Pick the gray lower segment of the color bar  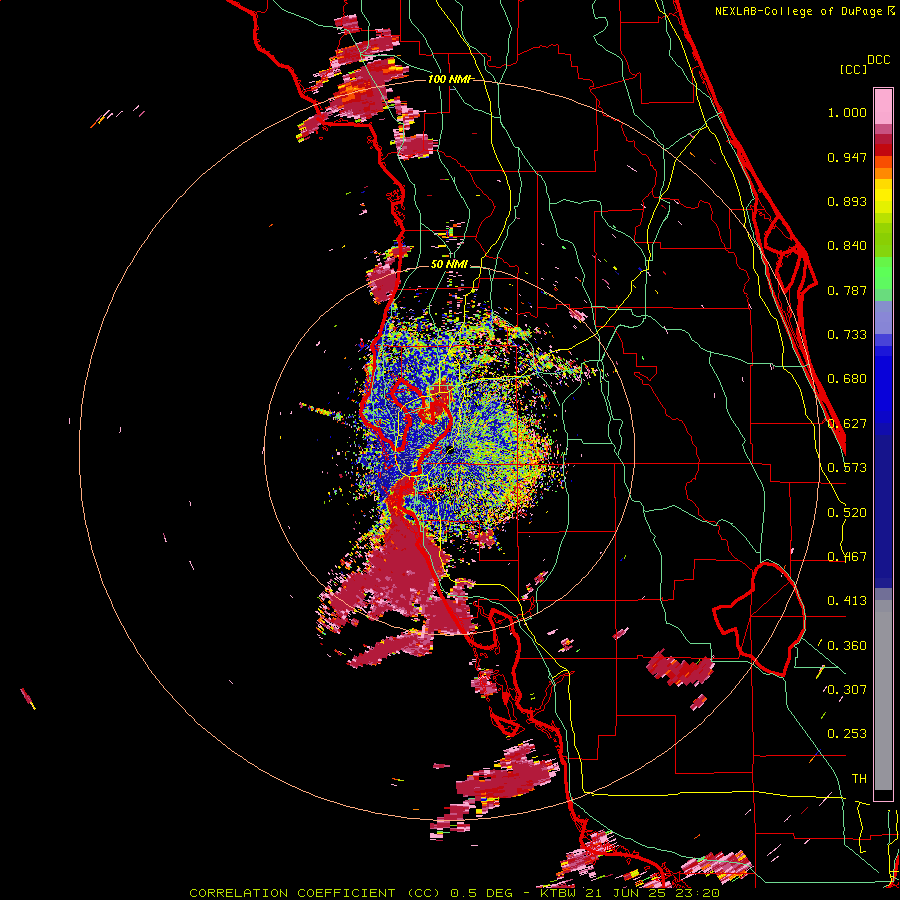[x=883, y=695]
